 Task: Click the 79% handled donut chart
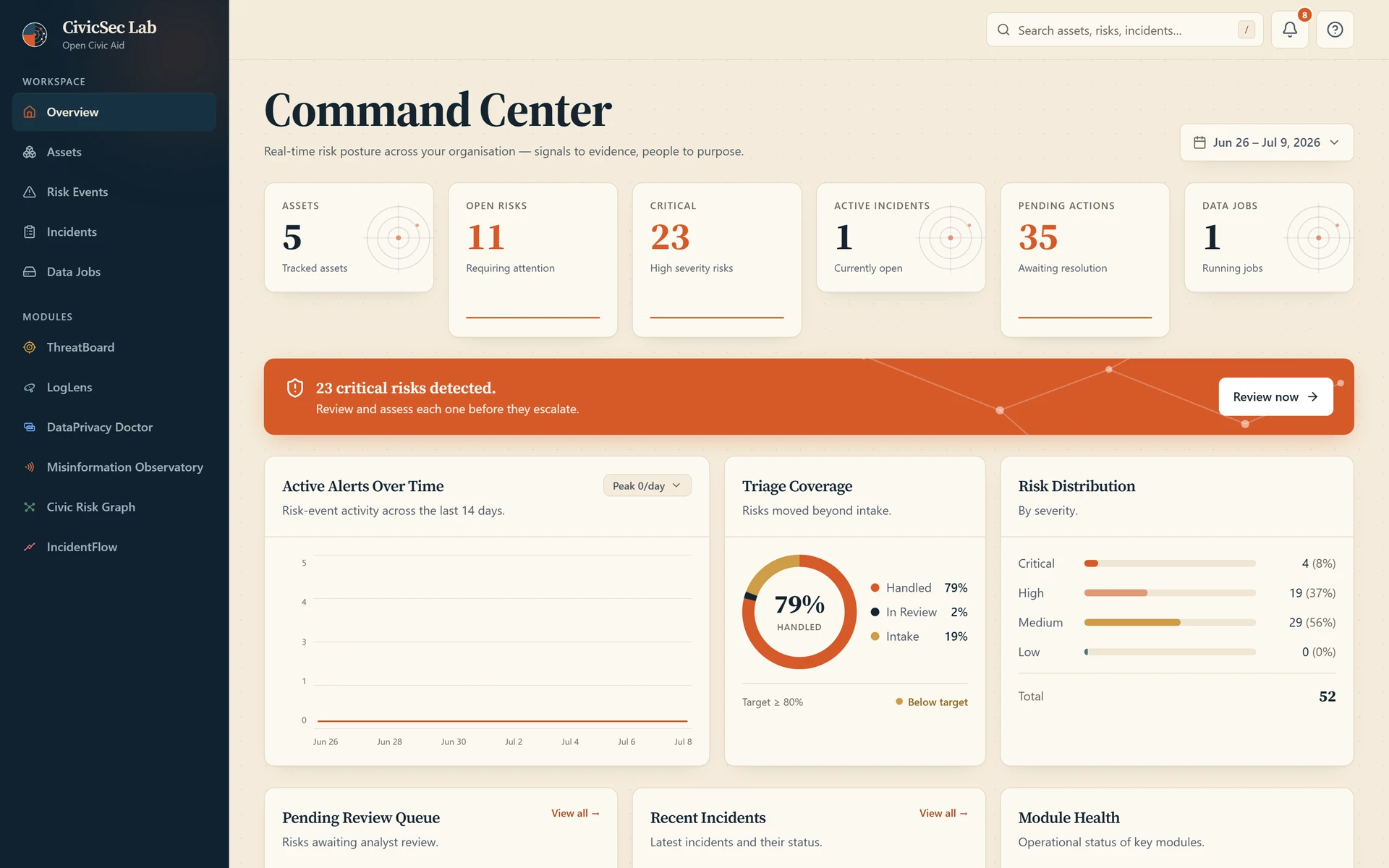point(799,612)
